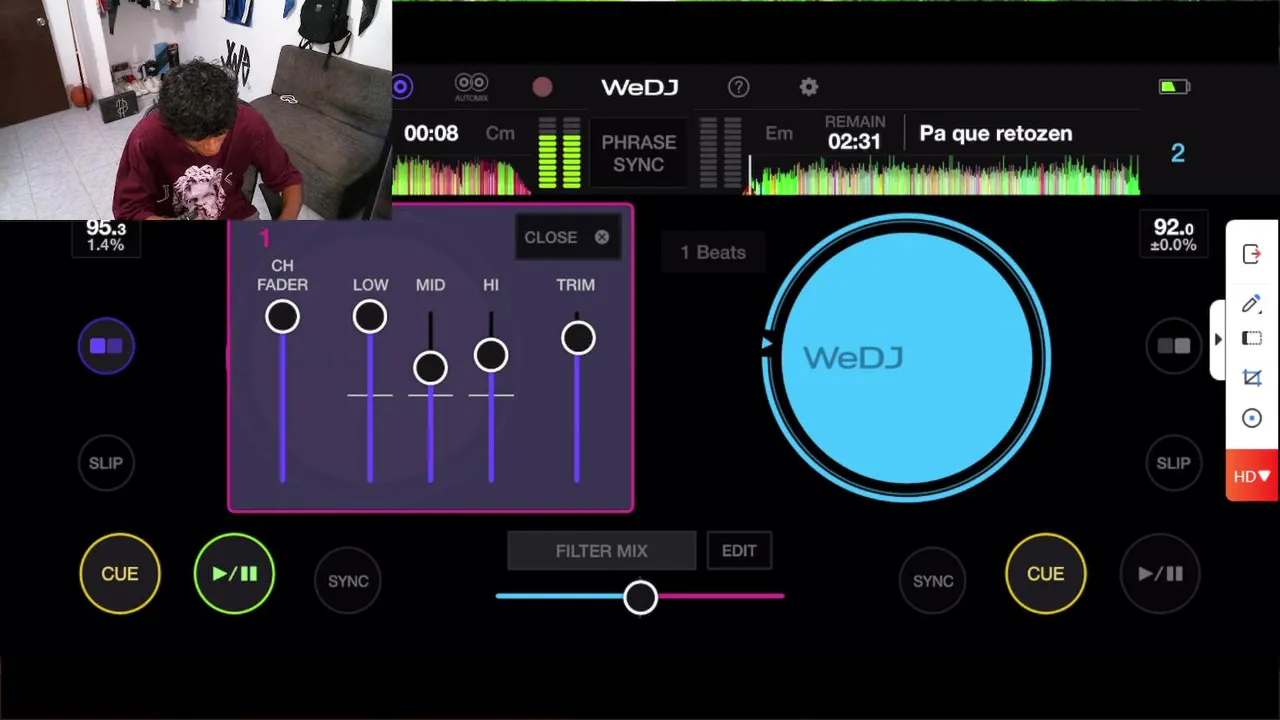The image size is (1280, 720).
Task: Select the pencil draw tool in recorder toolbar
Action: click(x=1252, y=303)
